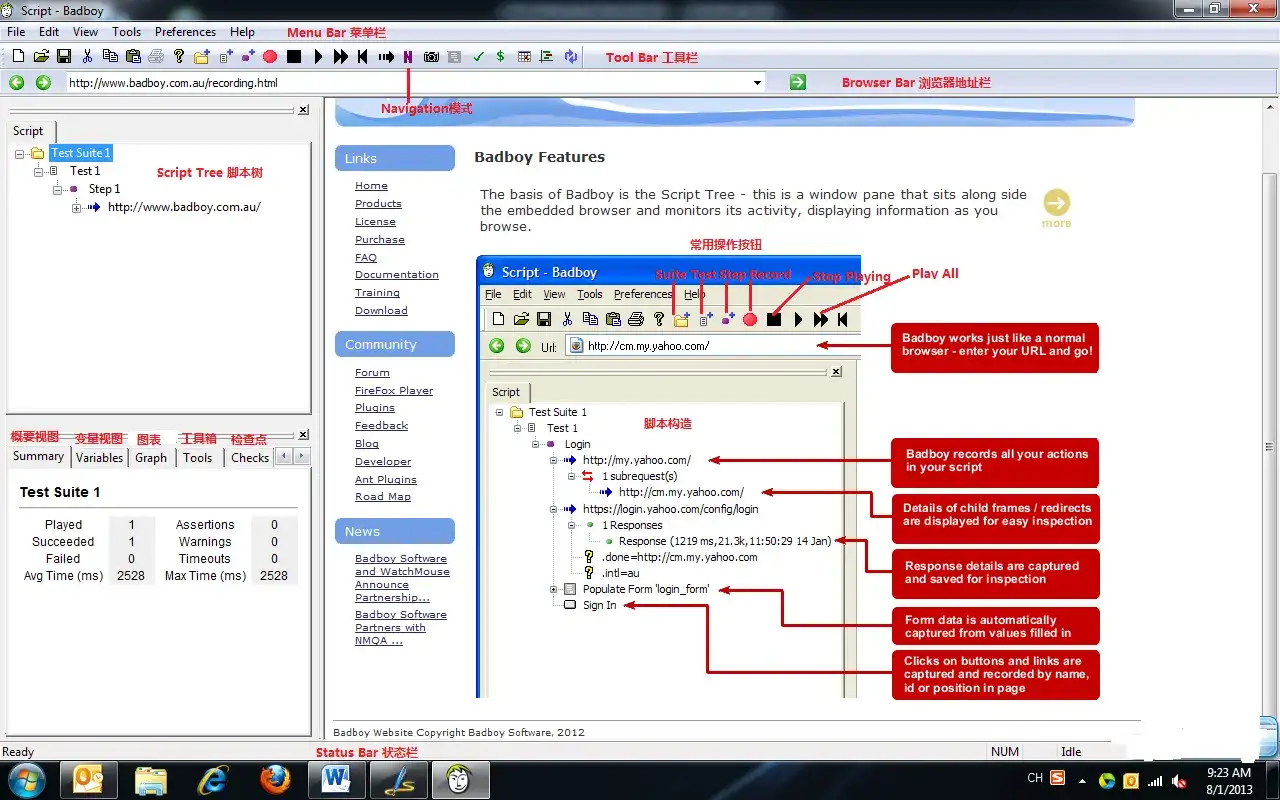Select Test Suite 1 in script tree
Viewport: 1280px width, 800px height.
click(x=81, y=153)
